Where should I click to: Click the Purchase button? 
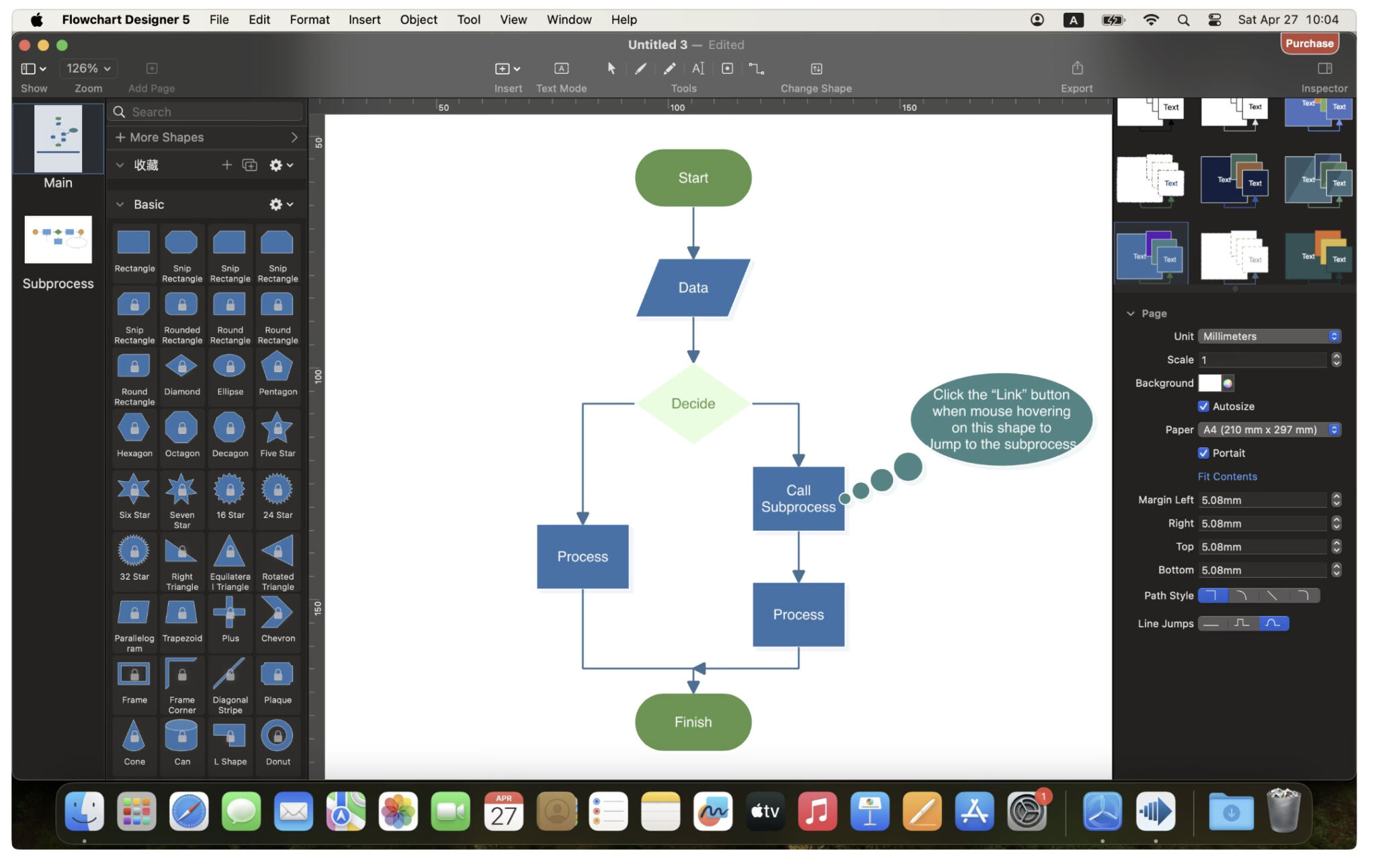coord(1309,43)
